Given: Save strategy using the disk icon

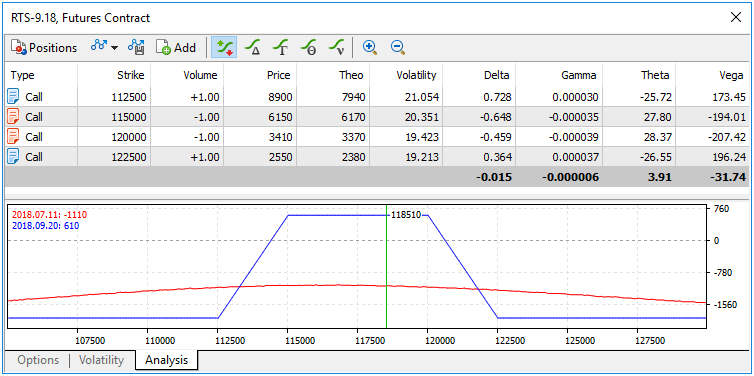Looking at the screenshot, I should (x=136, y=48).
